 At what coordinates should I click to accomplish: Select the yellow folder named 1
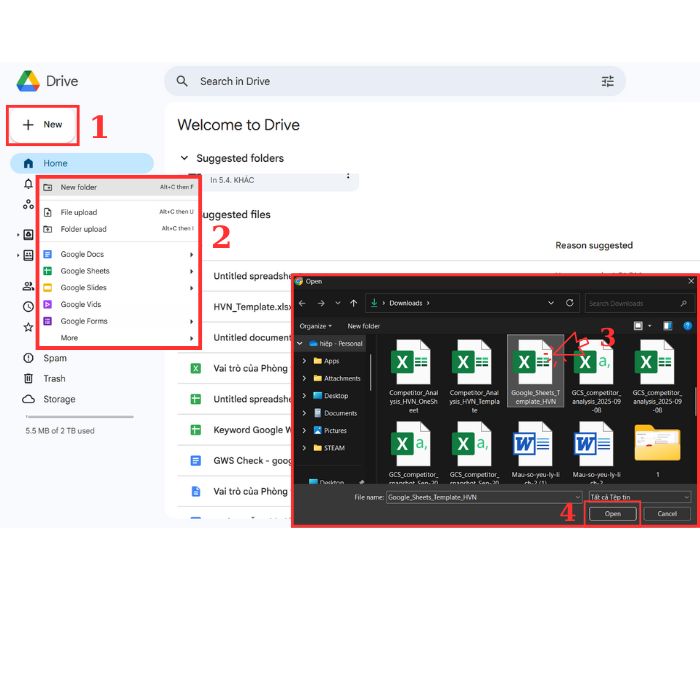click(x=657, y=450)
